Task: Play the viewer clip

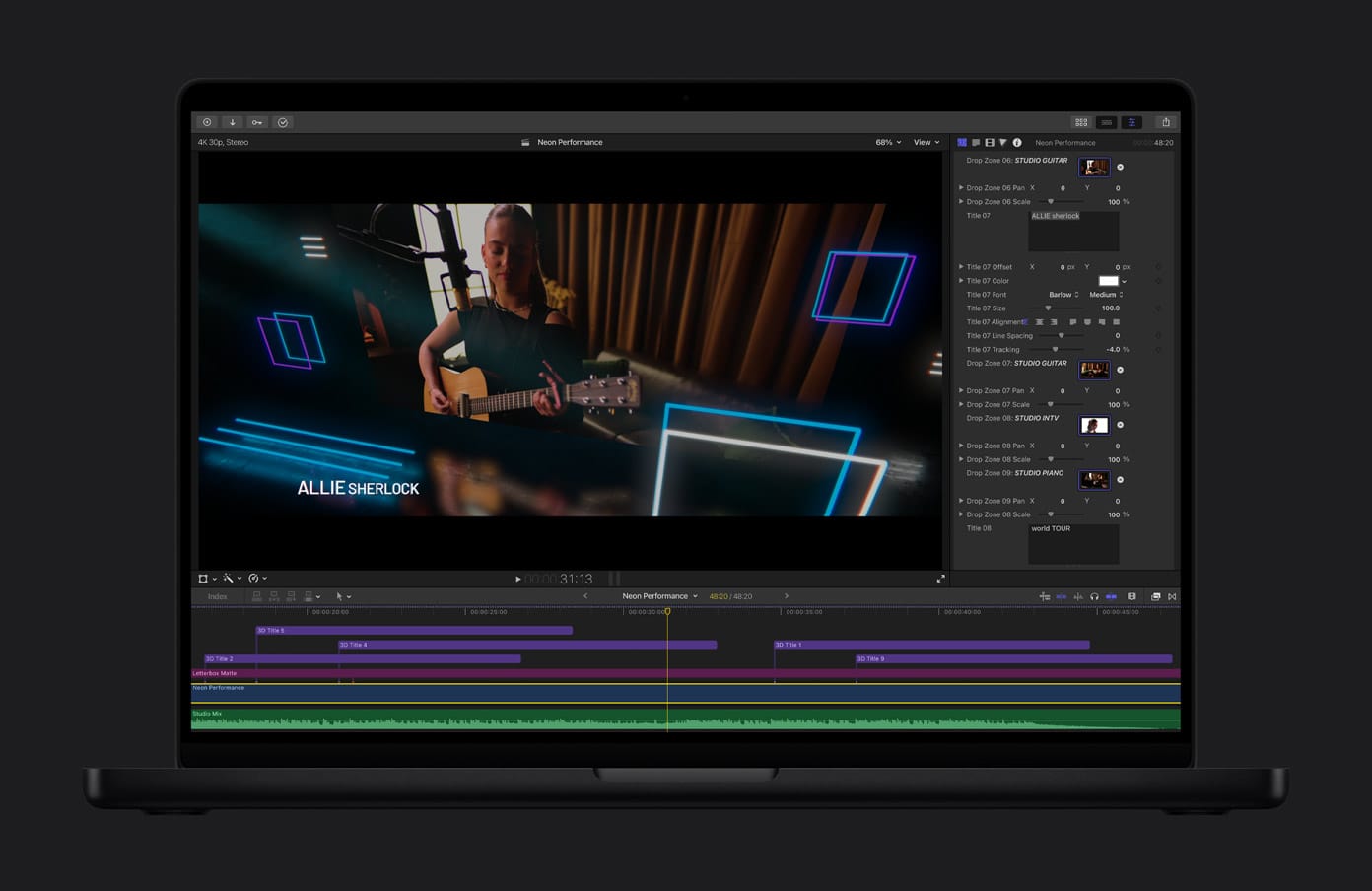Action: coord(518,580)
